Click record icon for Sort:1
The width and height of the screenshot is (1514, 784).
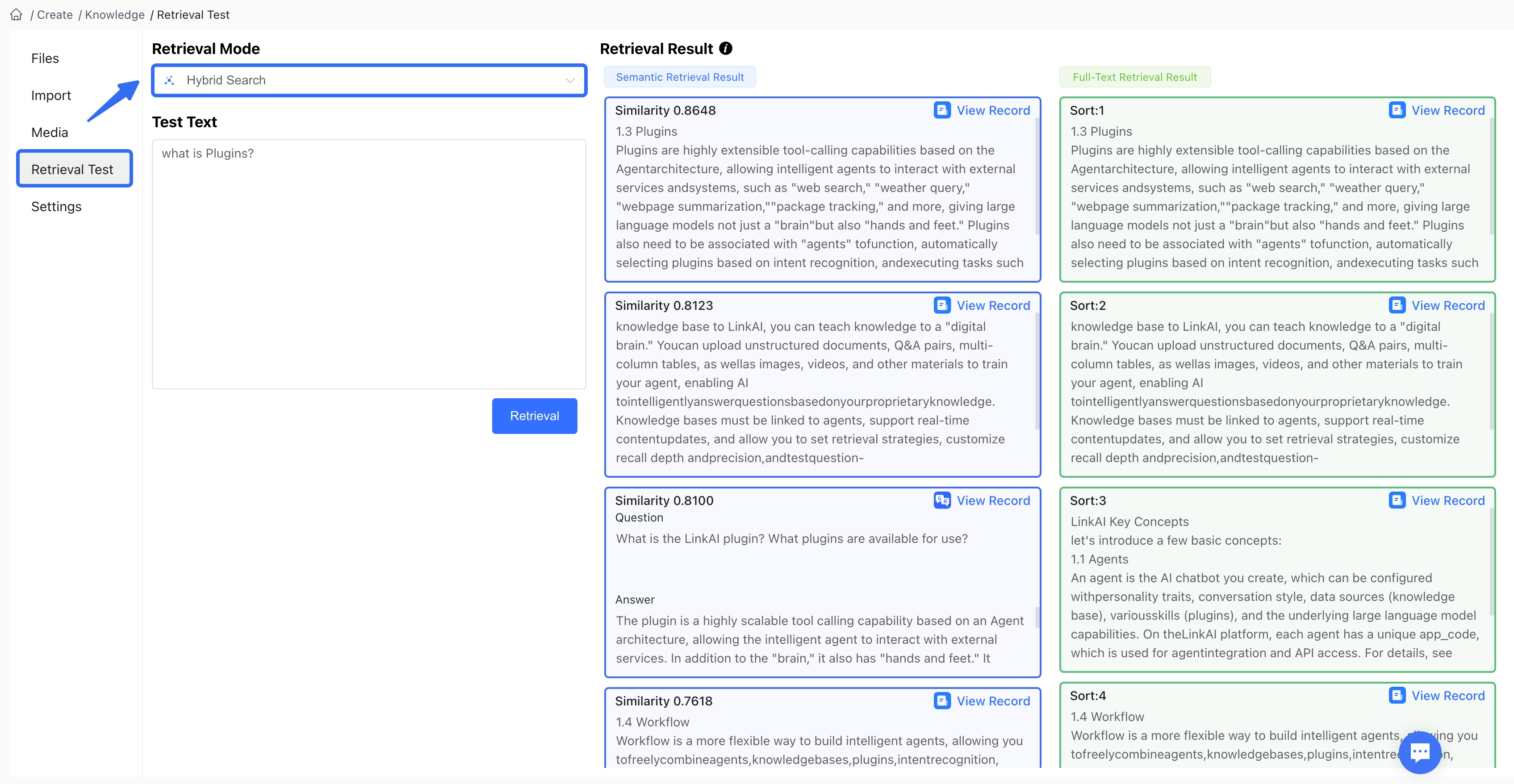[1397, 110]
